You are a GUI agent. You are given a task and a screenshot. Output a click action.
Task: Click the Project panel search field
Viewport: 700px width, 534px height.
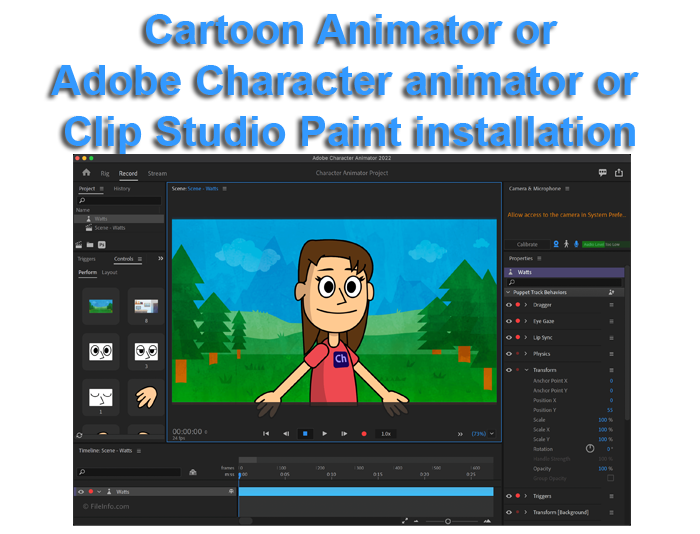(x=119, y=200)
